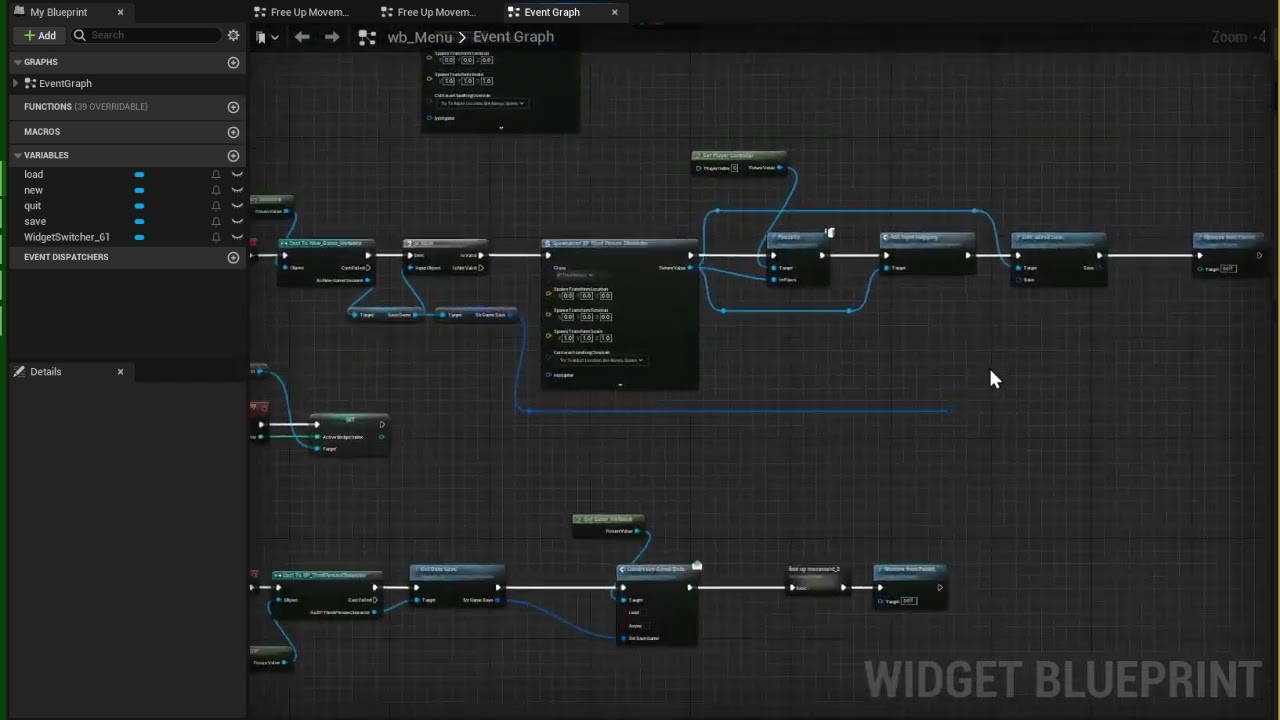Screen dimensions: 1280x720
Task: Click the Zoom -4 indicator
Action: coord(1239,37)
